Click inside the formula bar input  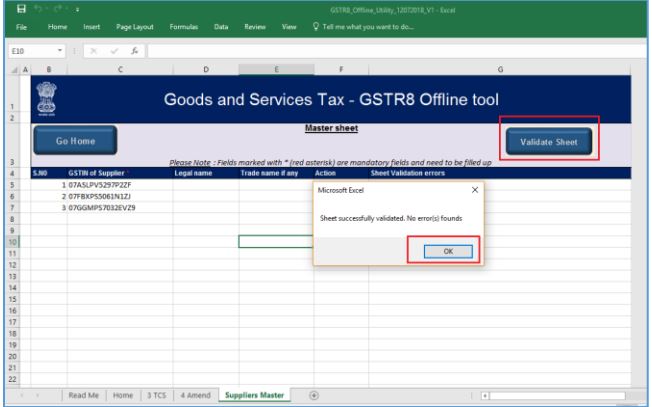tap(397, 51)
